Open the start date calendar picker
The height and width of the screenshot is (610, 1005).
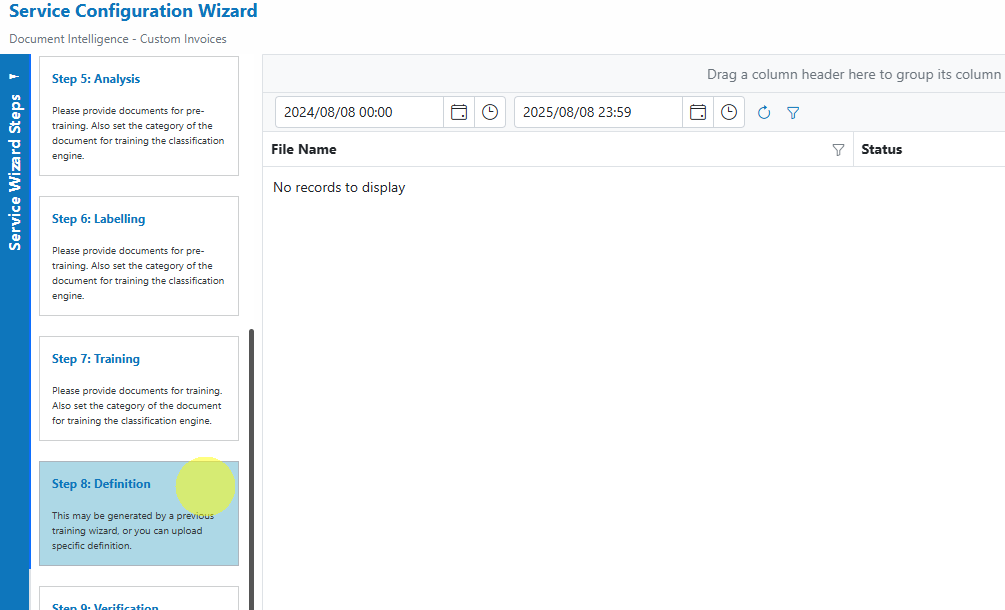(459, 112)
